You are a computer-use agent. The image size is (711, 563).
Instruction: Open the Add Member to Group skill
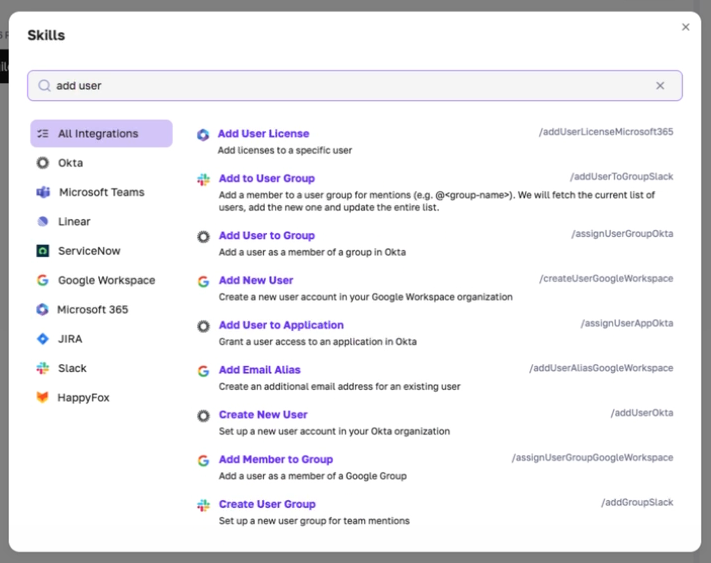pos(276,459)
